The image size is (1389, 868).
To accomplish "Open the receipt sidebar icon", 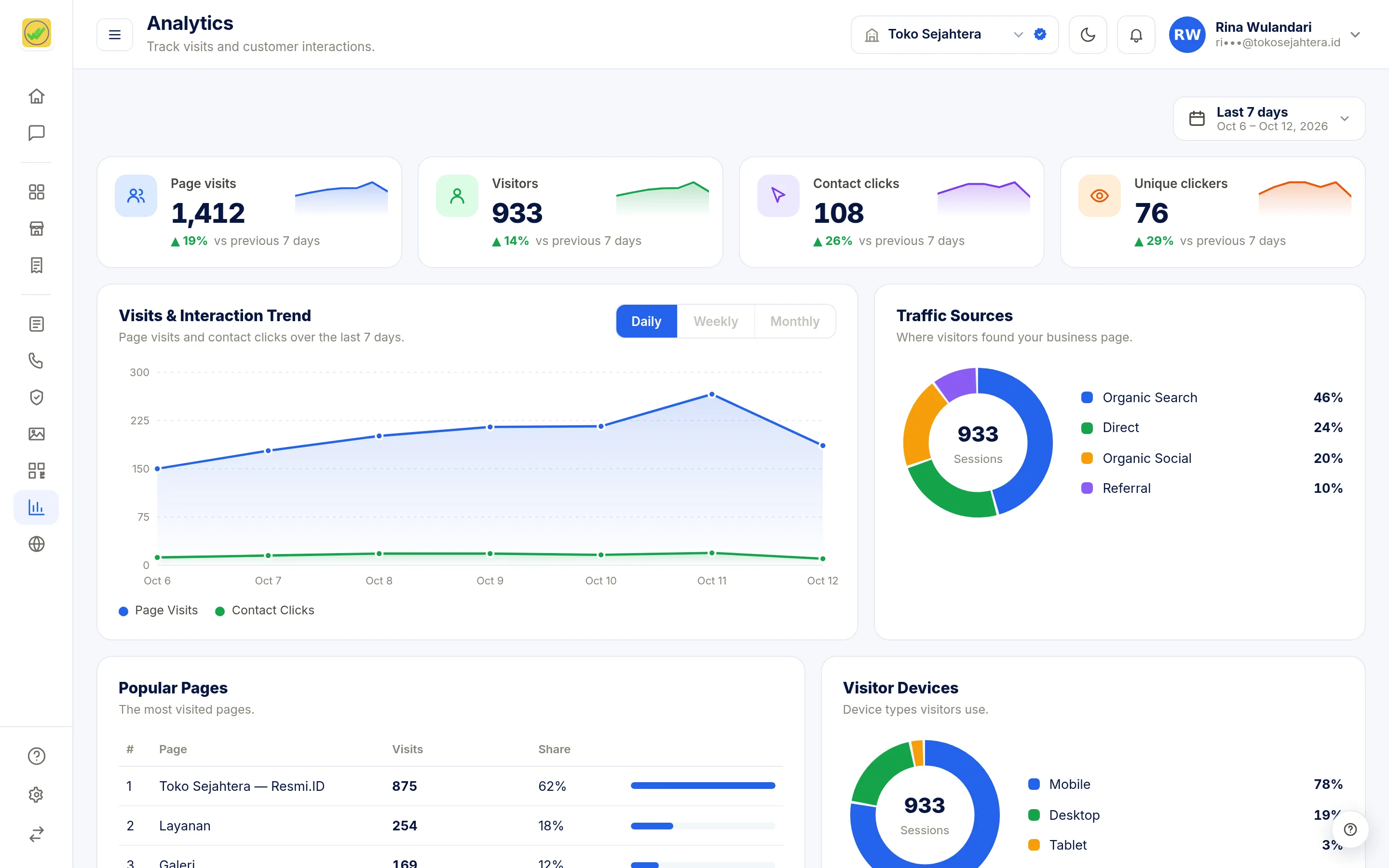I will click(36, 265).
